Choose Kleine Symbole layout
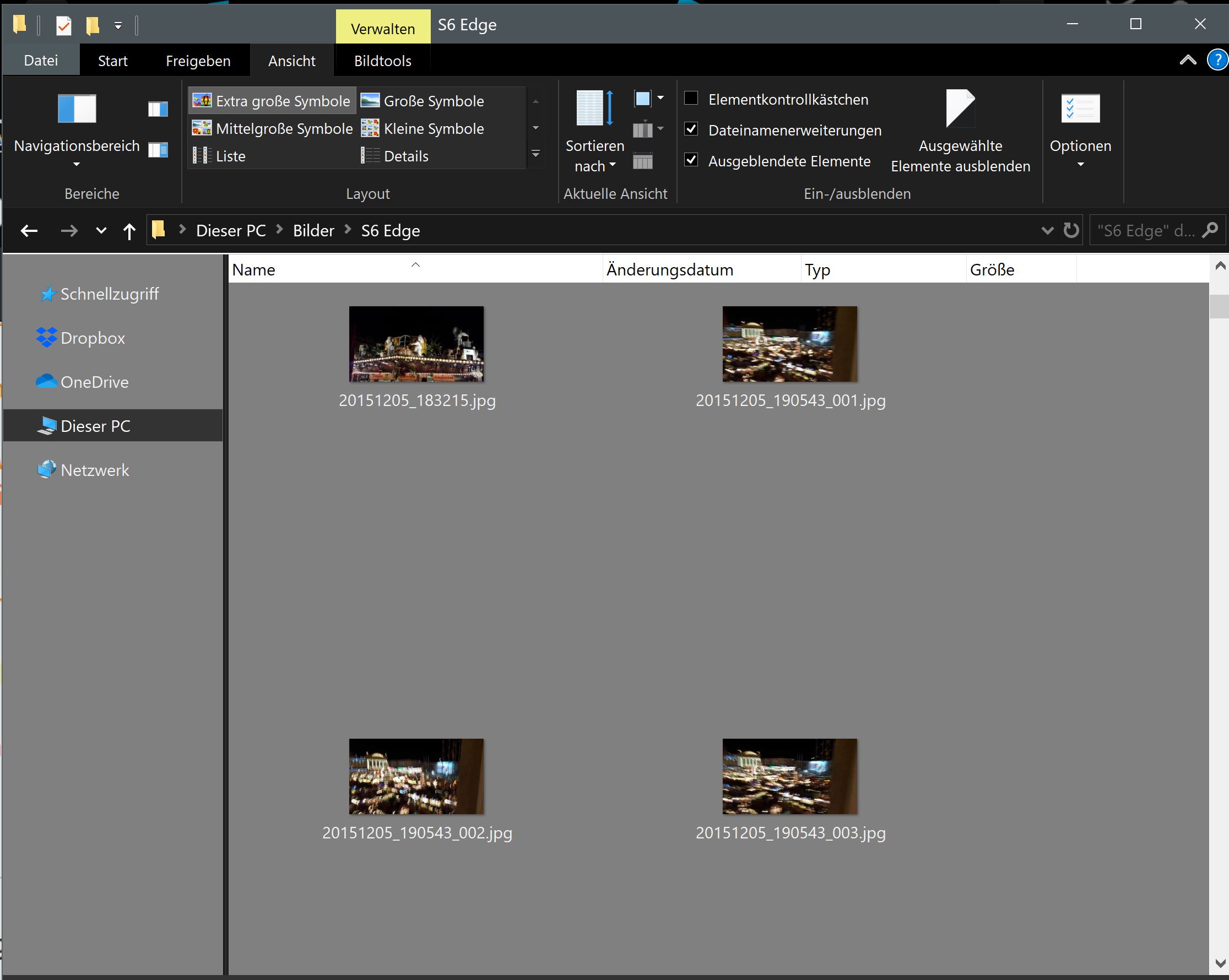 [x=423, y=128]
